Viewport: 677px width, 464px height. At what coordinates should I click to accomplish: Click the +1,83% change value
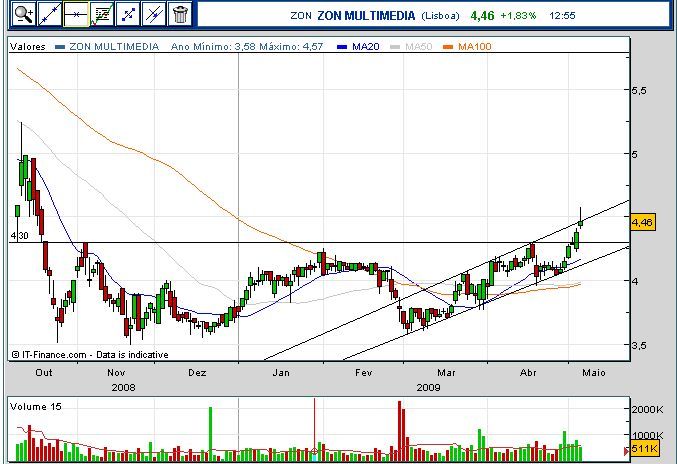pos(518,16)
